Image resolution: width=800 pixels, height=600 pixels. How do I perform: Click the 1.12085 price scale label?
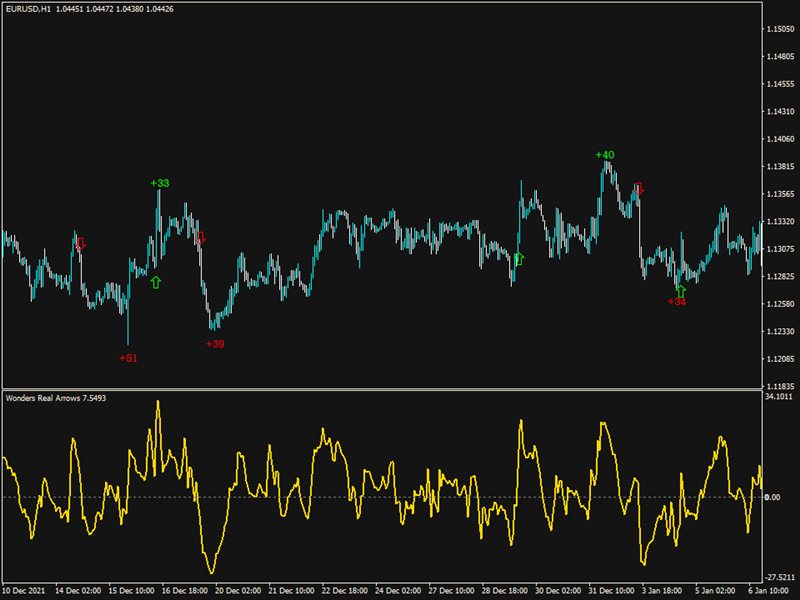tap(781, 359)
